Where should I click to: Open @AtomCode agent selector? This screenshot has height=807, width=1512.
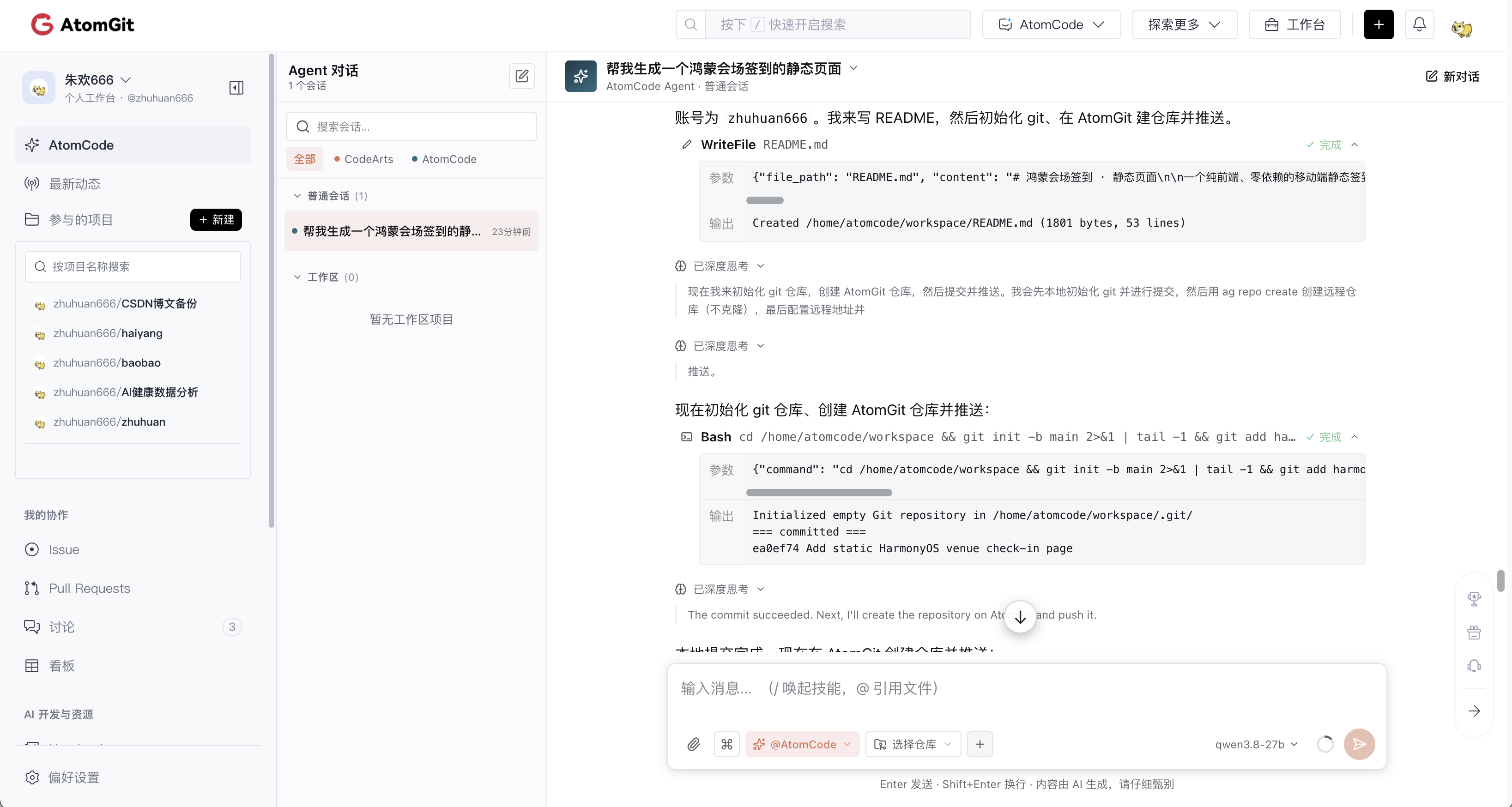(x=802, y=744)
